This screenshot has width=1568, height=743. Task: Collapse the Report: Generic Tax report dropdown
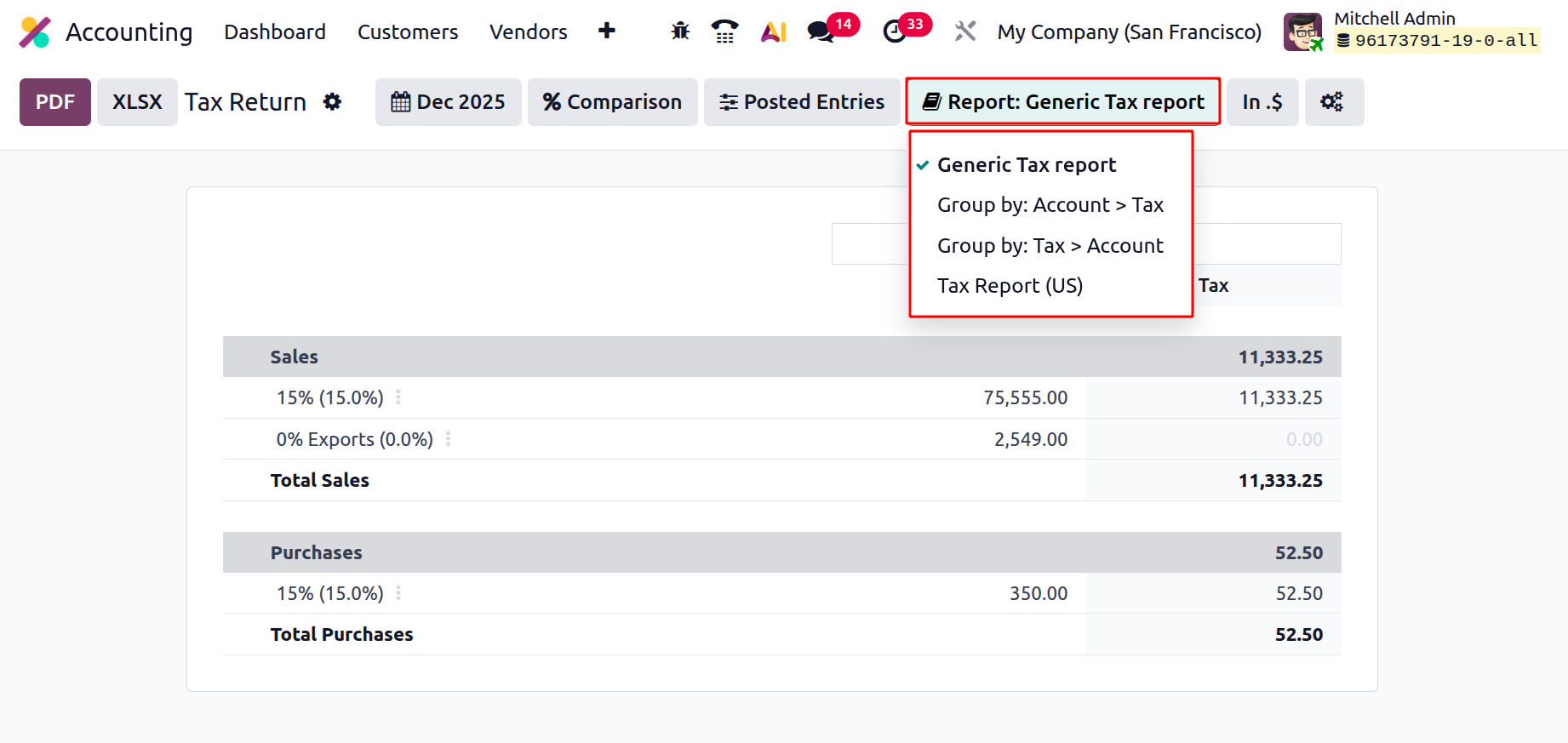pos(1063,102)
